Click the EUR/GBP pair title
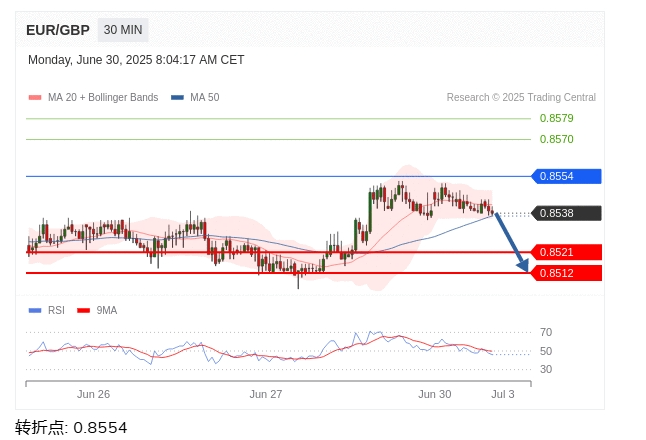 pos(58,30)
